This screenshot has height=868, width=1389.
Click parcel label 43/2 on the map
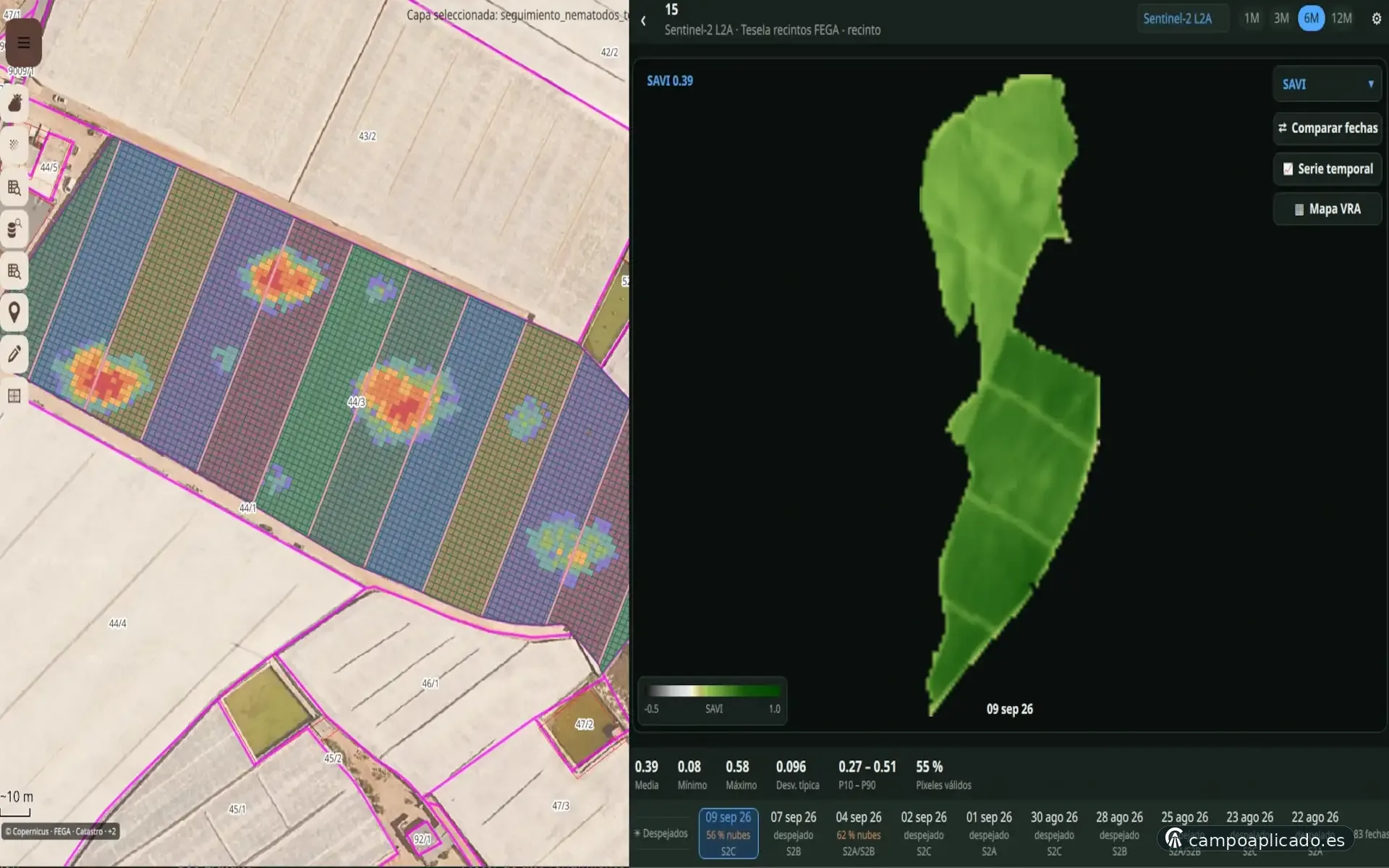point(368,136)
